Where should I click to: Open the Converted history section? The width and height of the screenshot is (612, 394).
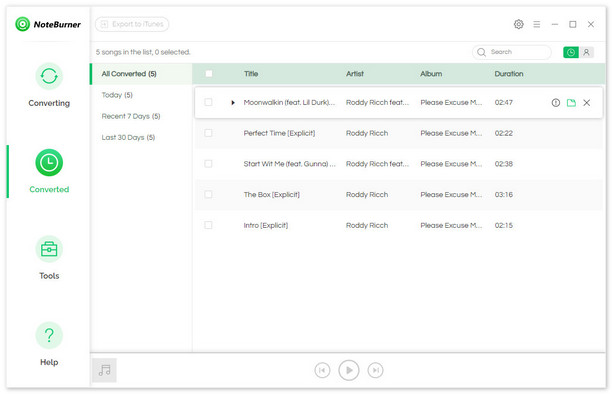[49, 171]
